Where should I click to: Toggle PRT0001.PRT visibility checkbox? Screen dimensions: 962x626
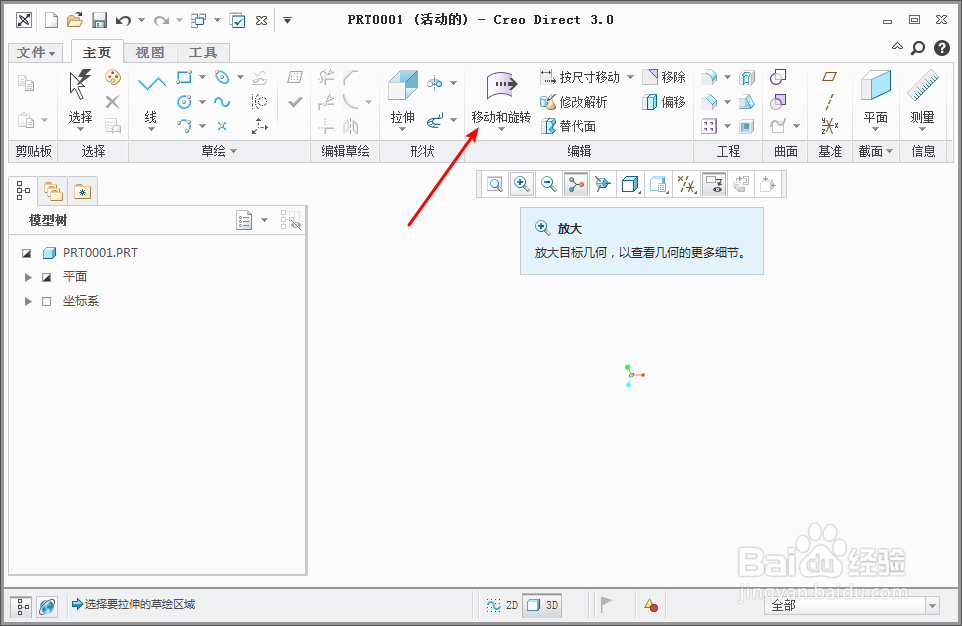[x=26, y=253]
